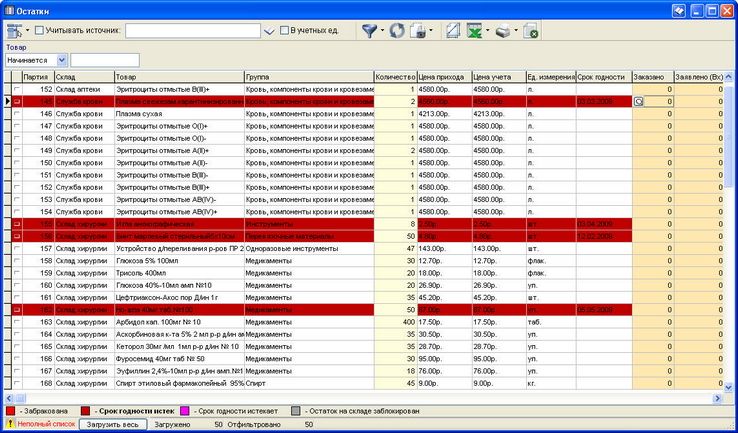The image size is (738, 433).
Task: Click the warehouse selection icon in toolbar
Action: (x=15, y=31)
